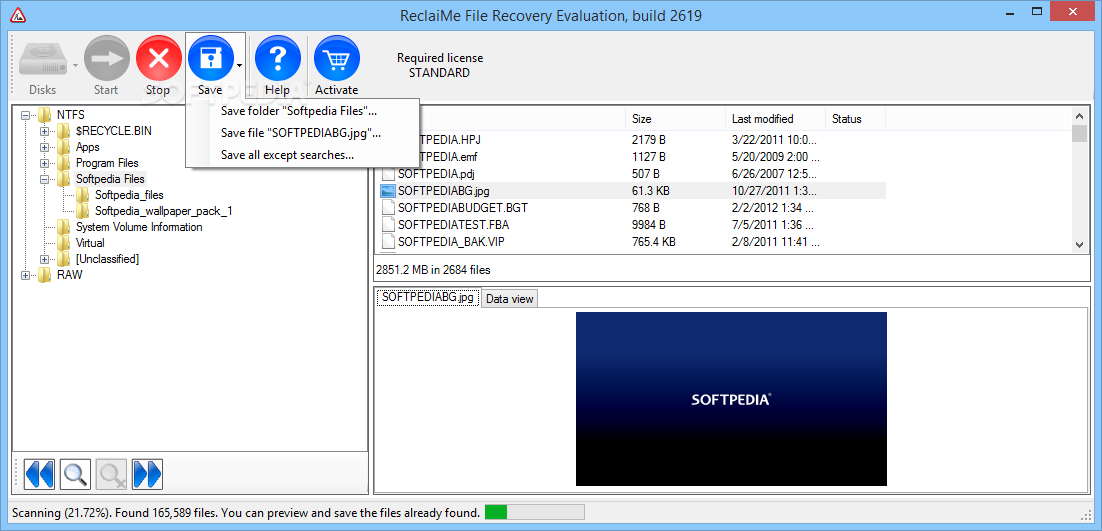
Task: Sort by the Last modified column header
Action: click(x=776, y=119)
